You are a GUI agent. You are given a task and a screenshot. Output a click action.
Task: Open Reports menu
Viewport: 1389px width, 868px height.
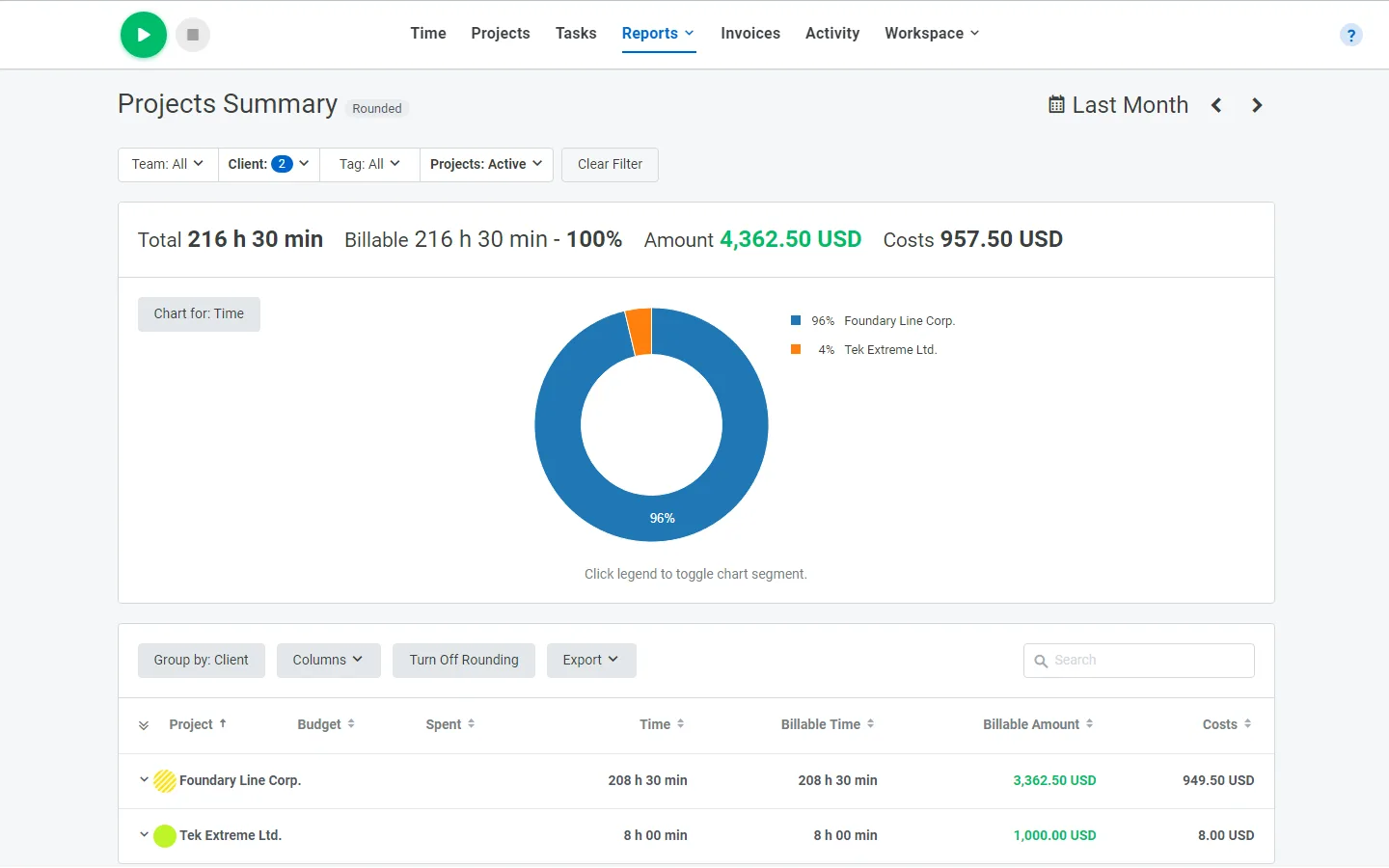tap(658, 34)
